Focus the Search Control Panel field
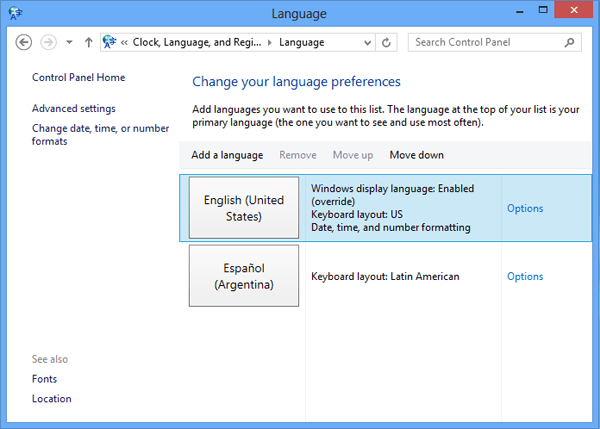The image size is (600, 429). (x=494, y=42)
